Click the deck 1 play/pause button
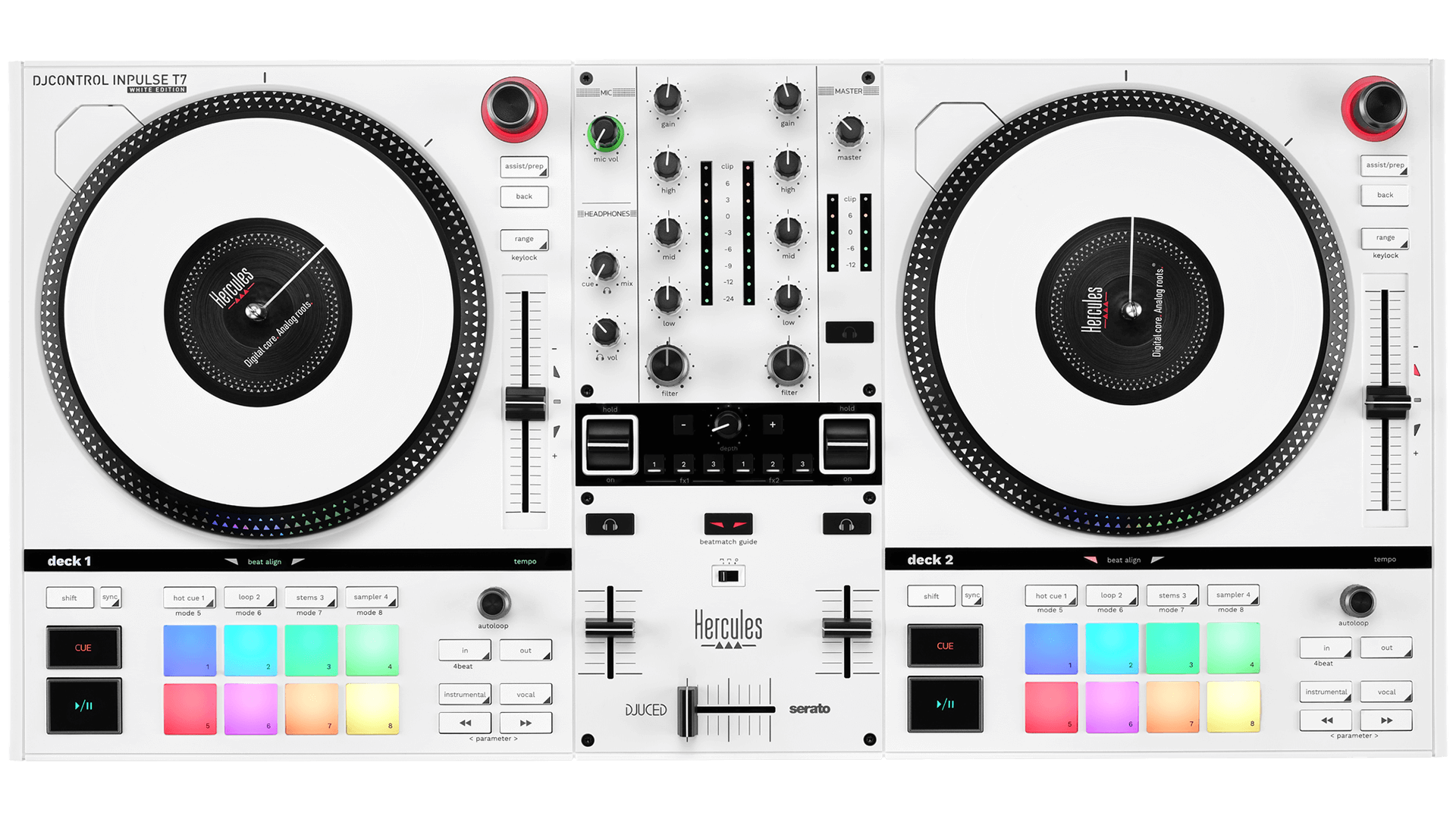Screen dimensions: 1456x819 pos(83,705)
